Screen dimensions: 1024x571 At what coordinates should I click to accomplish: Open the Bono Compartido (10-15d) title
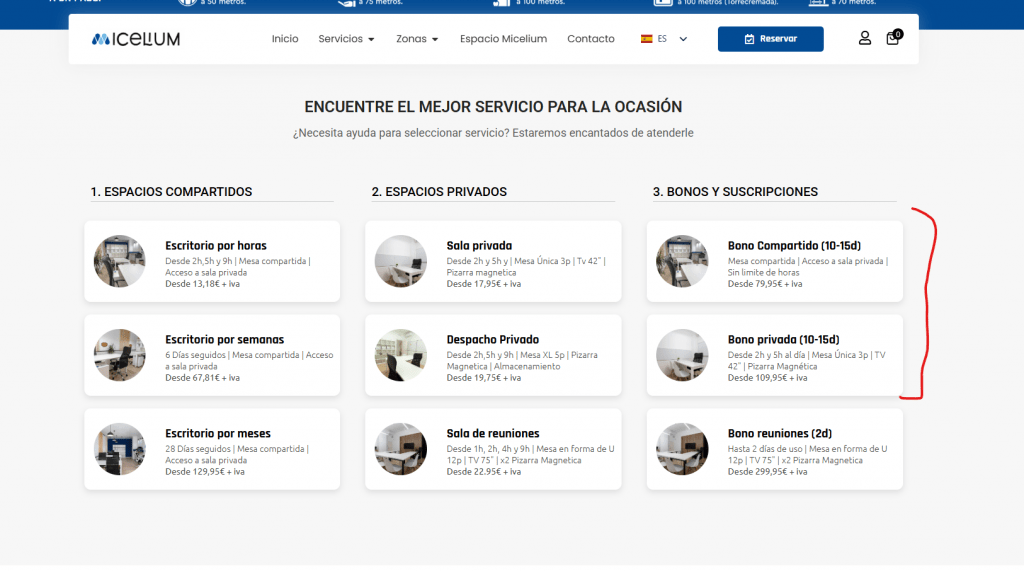[794, 246]
